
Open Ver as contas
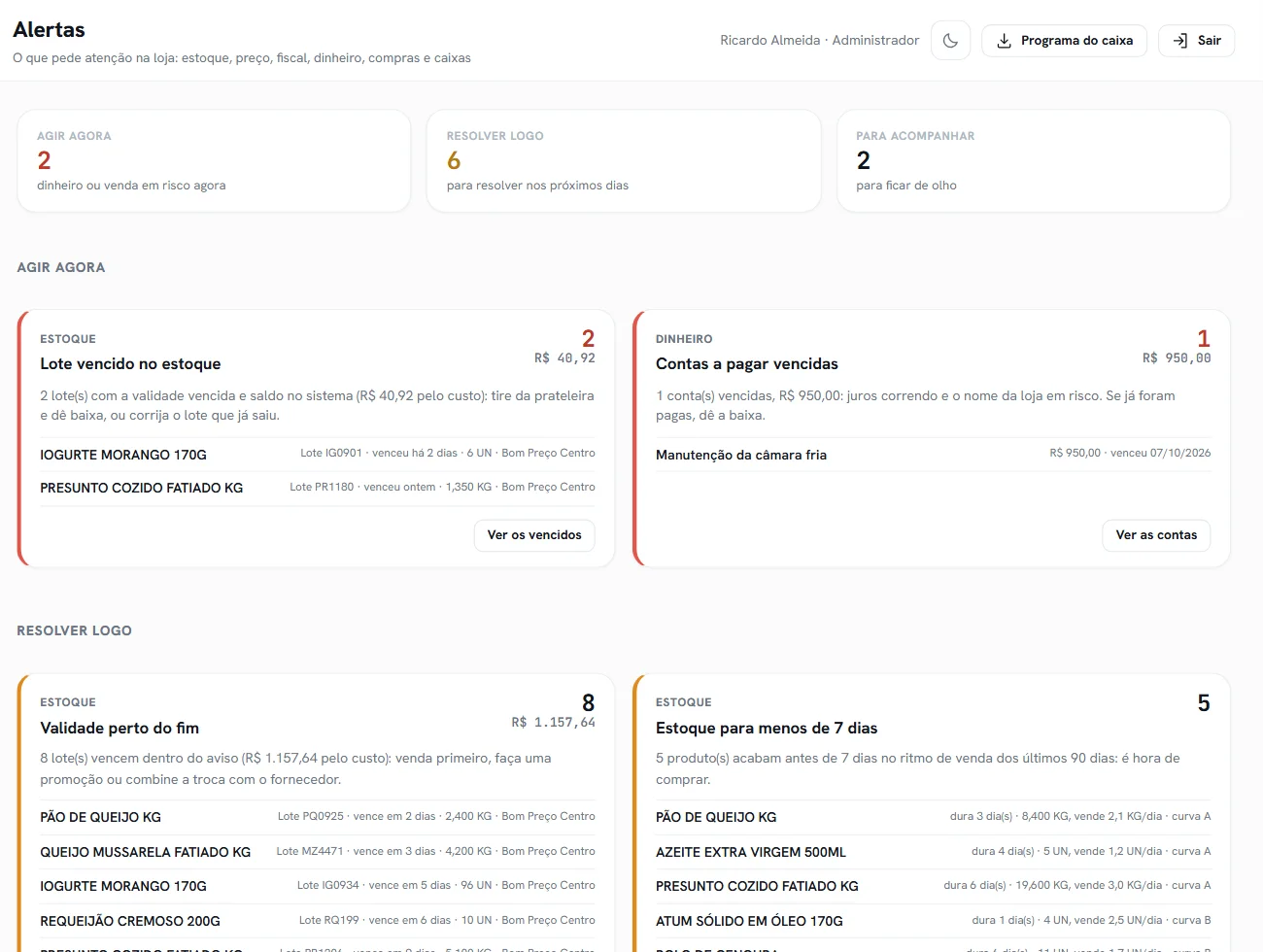[x=1156, y=535]
